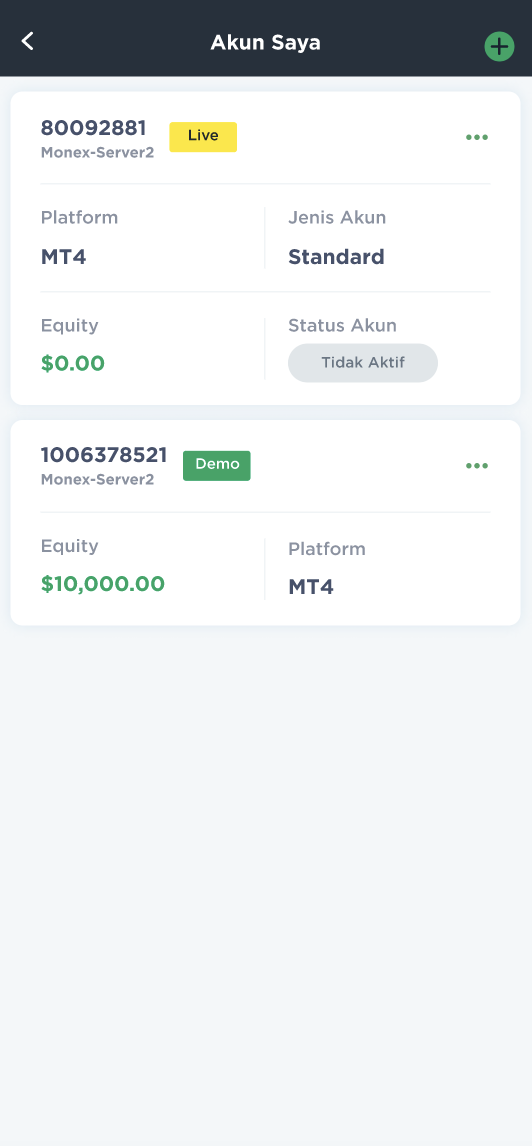Tap the green plus add account icon
Image resolution: width=532 pixels, height=1146 pixels.
pos(499,47)
